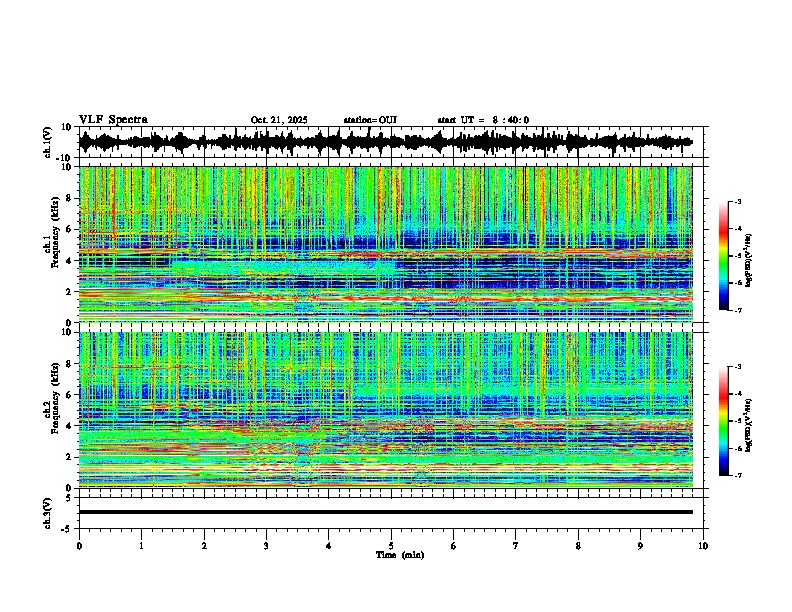Click the "4" kHz tick on ch.2 spectrogram axis
The image size is (792, 612).
point(69,426)
